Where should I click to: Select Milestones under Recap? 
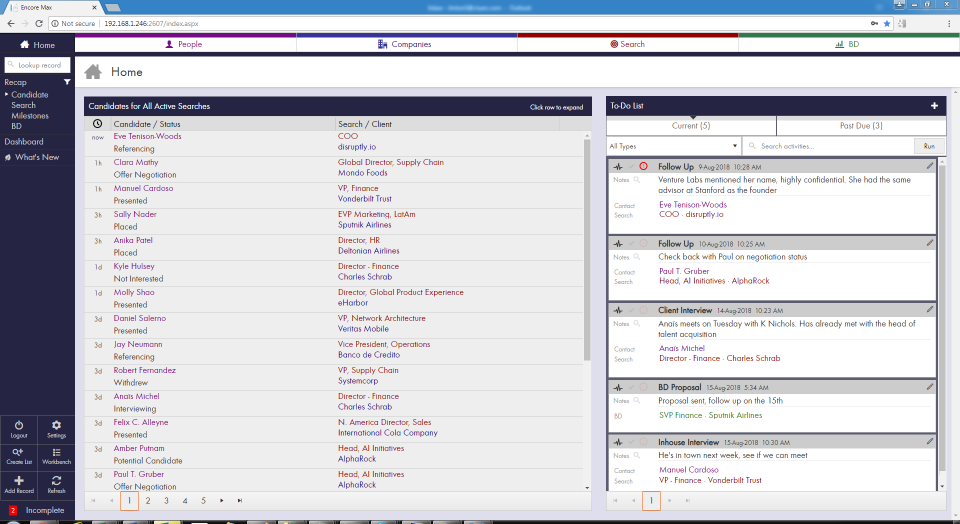[29, 116]
